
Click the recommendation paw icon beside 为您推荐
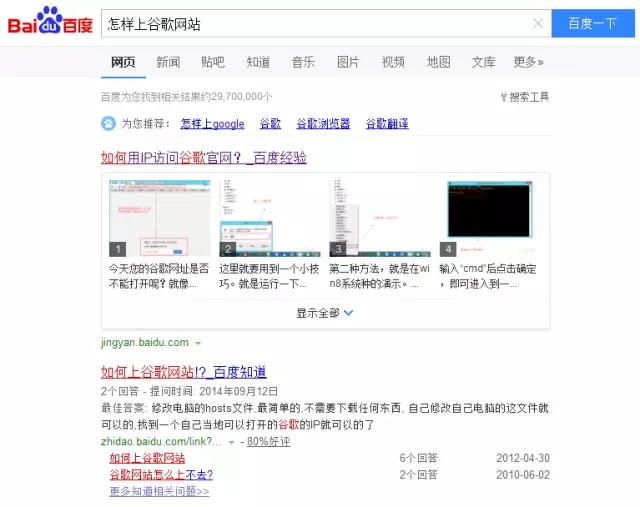point(108,123)
